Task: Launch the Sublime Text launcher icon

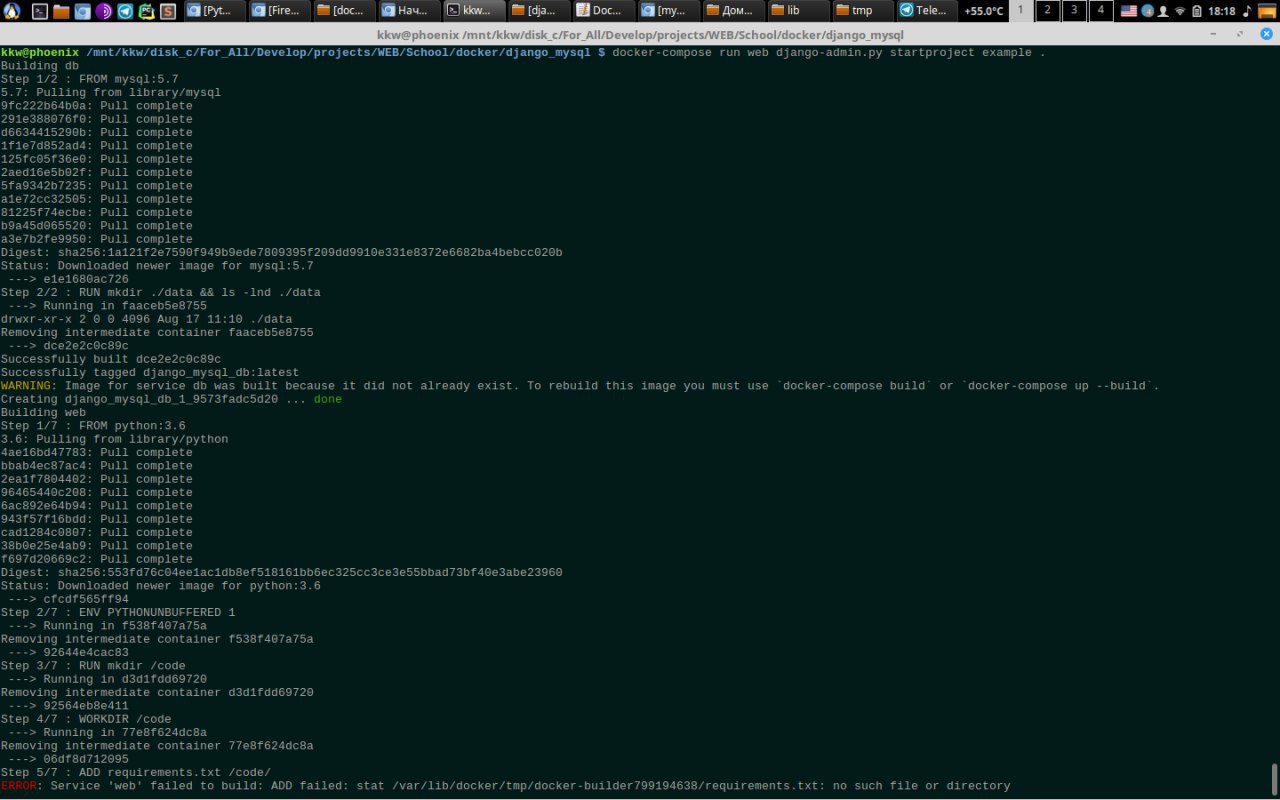Action: pos(168,11)
